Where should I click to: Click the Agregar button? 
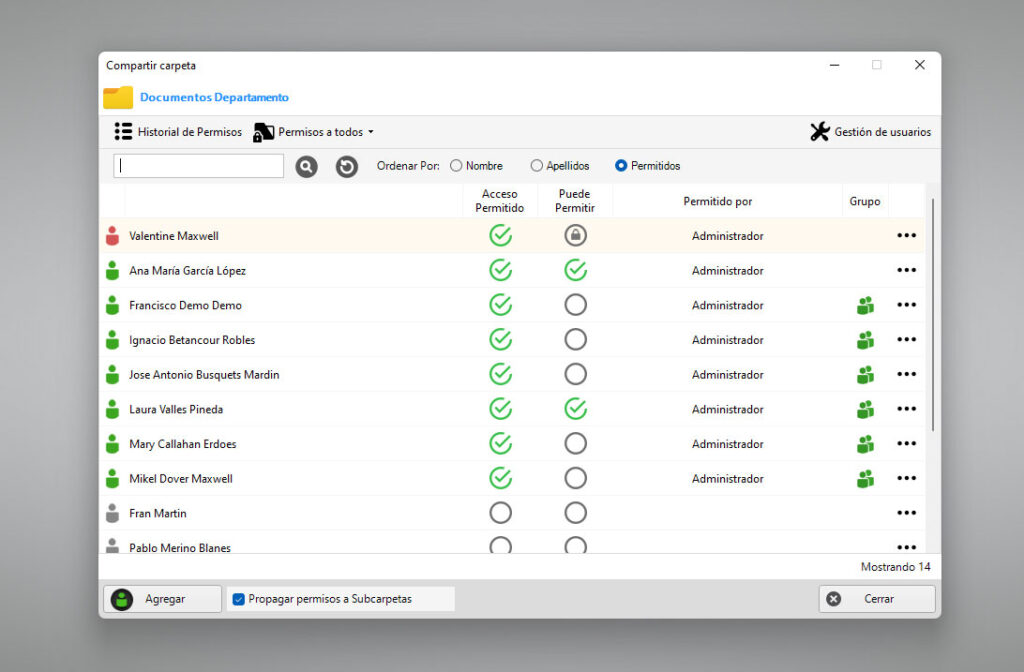click(x=163, y=599)
